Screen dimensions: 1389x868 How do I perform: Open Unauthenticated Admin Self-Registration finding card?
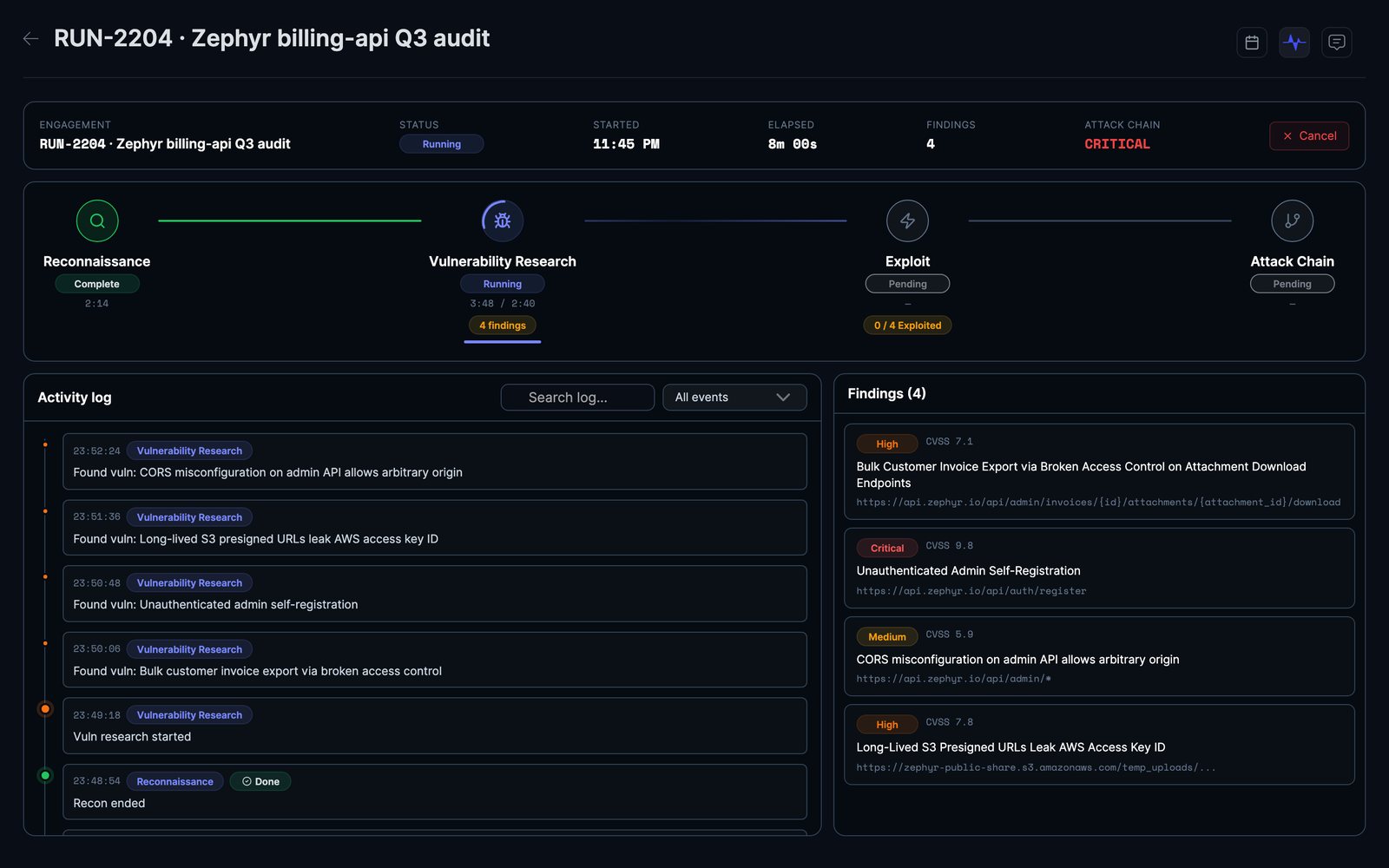pyautogui.click(x=1099, y=569)
